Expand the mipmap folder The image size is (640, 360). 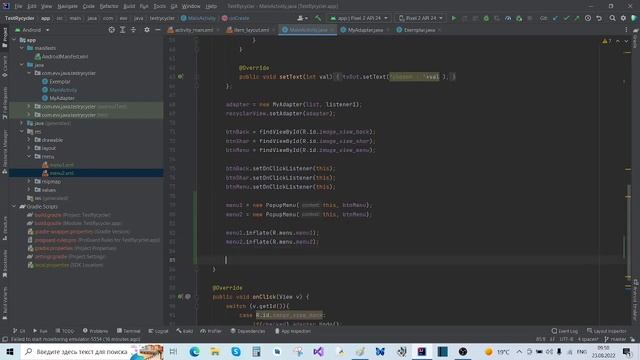[29, 181]
